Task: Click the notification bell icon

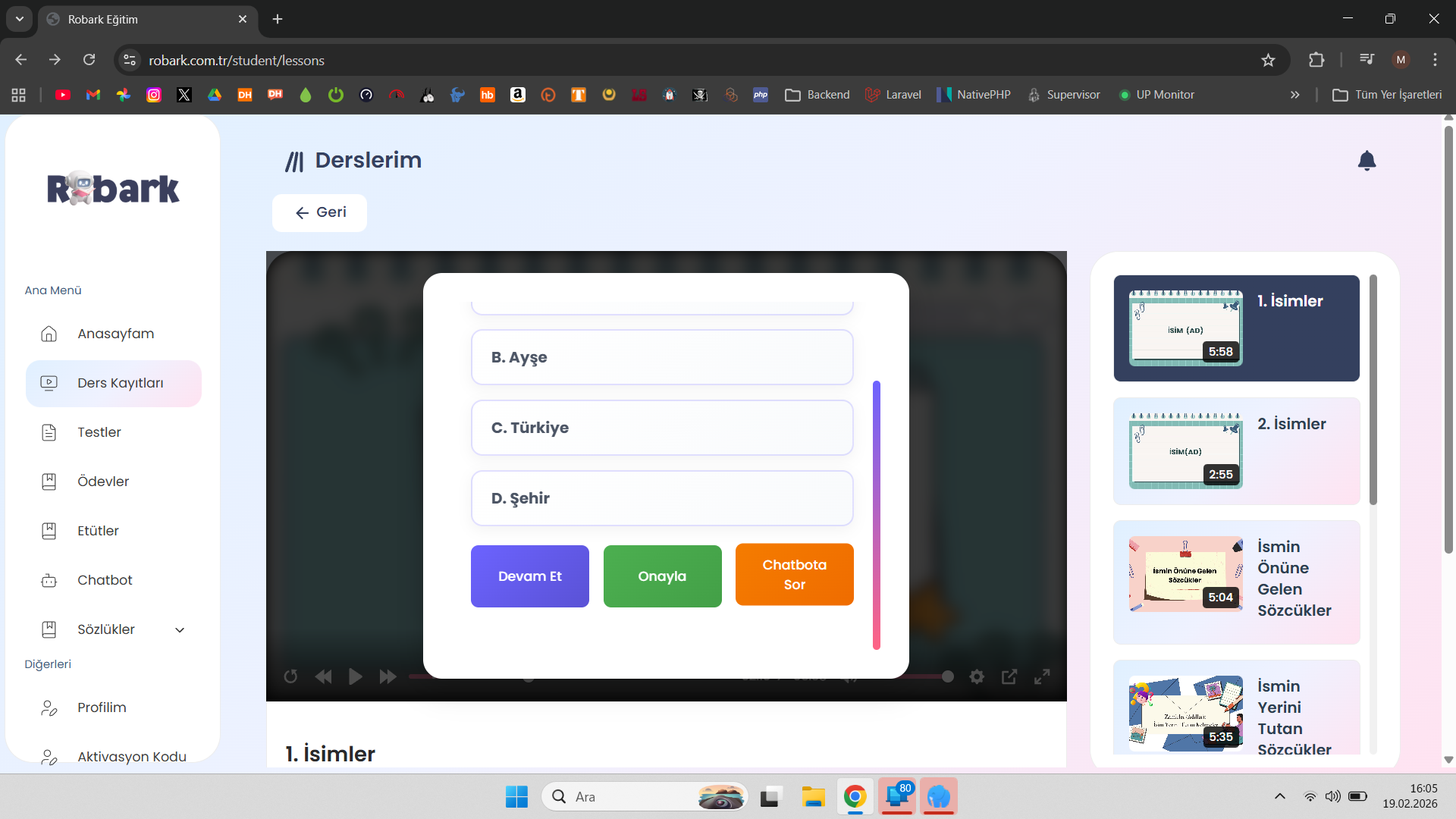Action: pyautogui.click(x=1367, y=161)
